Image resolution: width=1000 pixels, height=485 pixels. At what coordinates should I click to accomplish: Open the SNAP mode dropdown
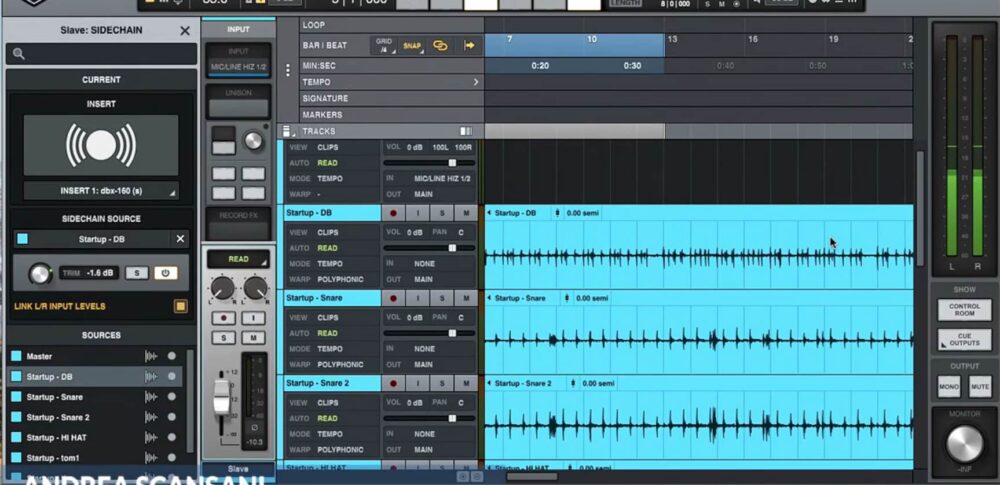pos(413,45)
